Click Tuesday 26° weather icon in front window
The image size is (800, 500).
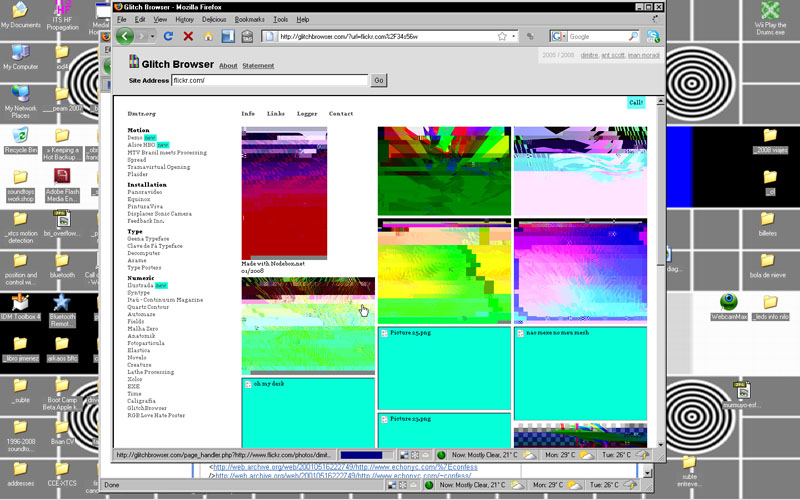[643, 455]
